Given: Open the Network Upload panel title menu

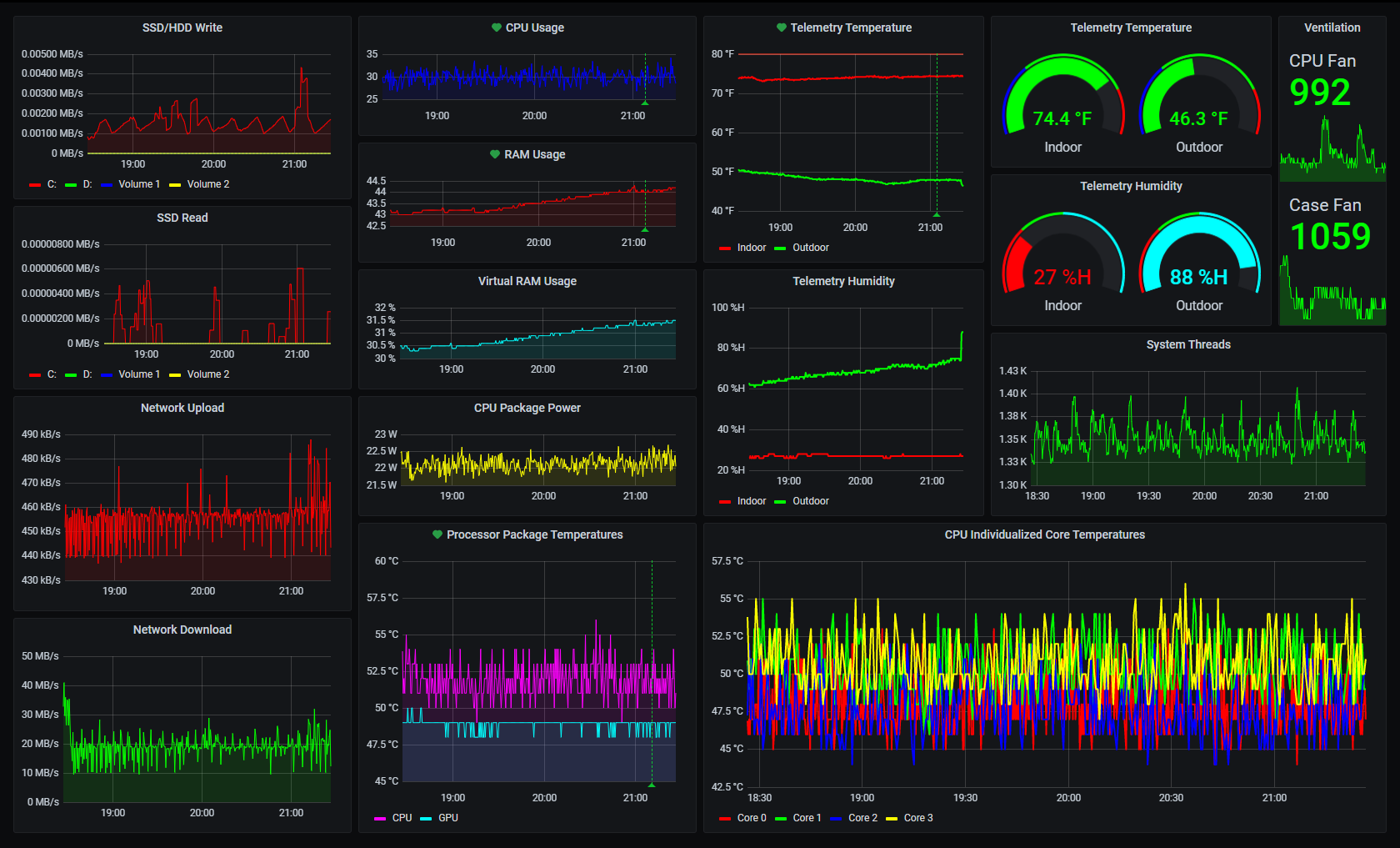Looking at the screenshot, I should (181, 408).
